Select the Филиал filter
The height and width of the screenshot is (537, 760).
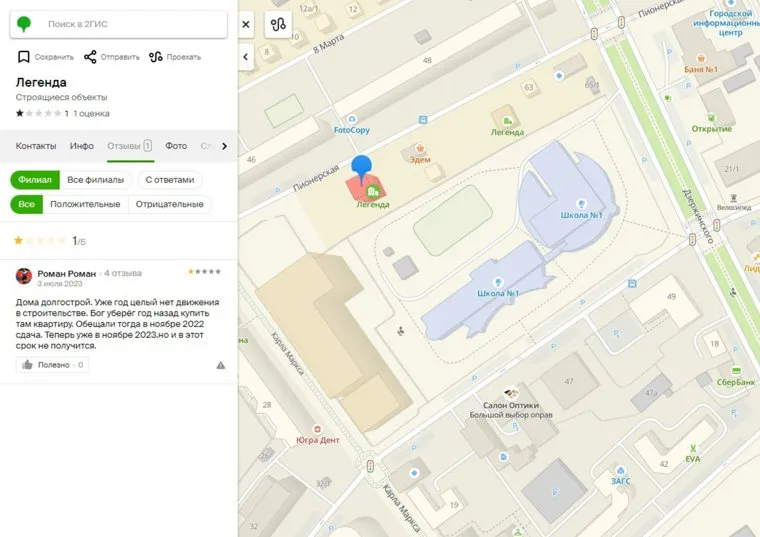34,180
